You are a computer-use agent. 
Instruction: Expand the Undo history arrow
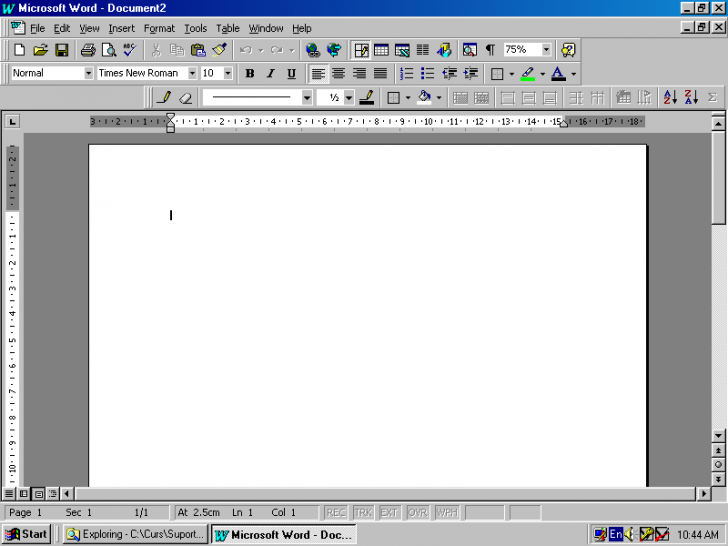point(260,50)
